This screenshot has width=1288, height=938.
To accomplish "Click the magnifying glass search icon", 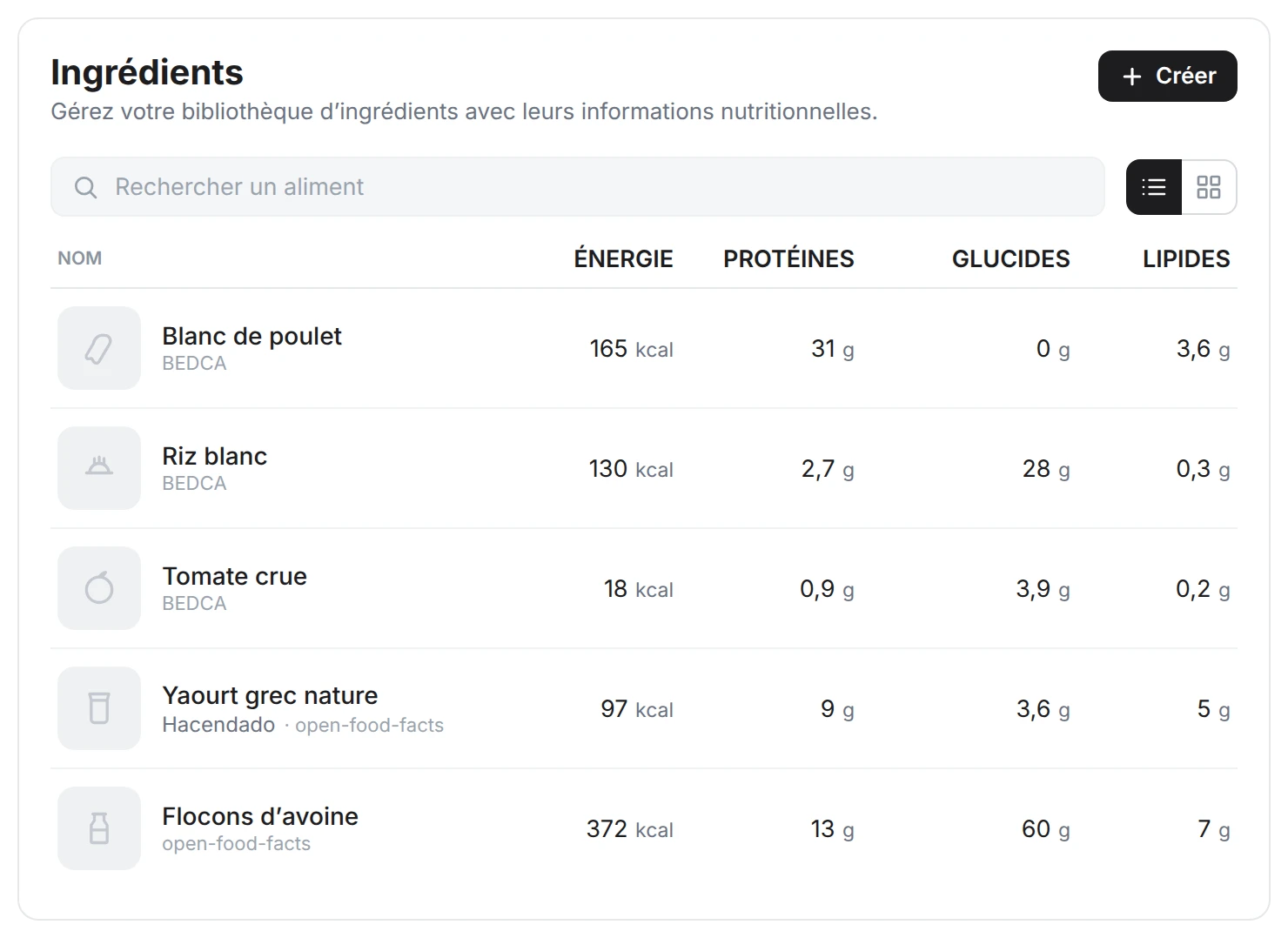I will [x=85, y=187].
